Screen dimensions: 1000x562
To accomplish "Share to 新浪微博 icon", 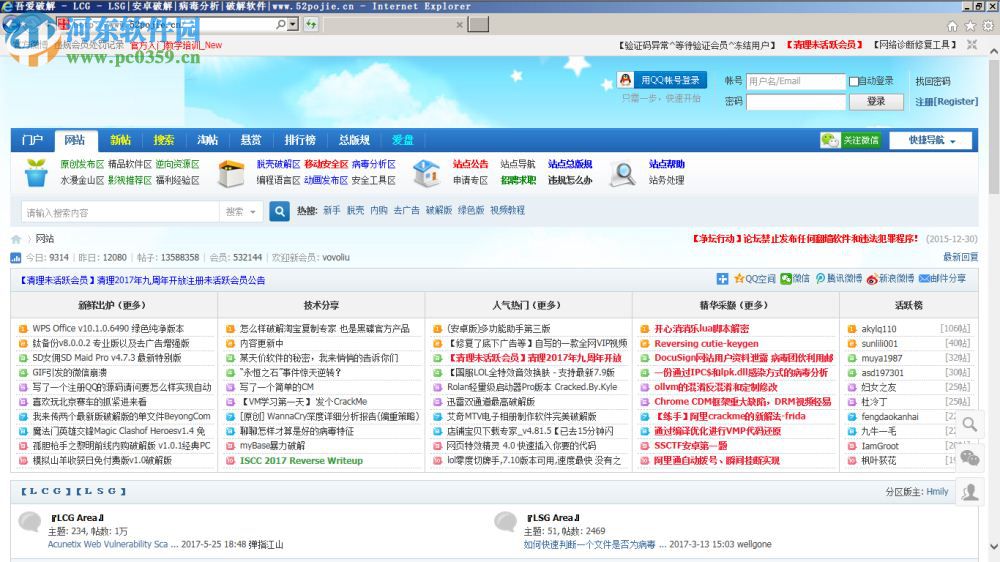I will [872, 279].
